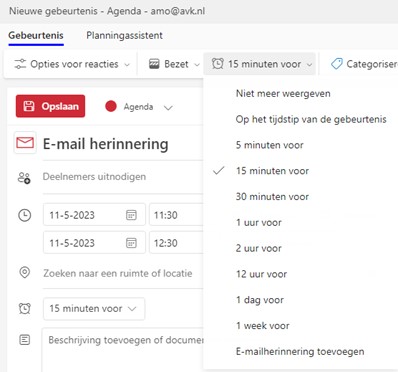
Task: Click the invite attendees people icon
Action: (24, 178)
